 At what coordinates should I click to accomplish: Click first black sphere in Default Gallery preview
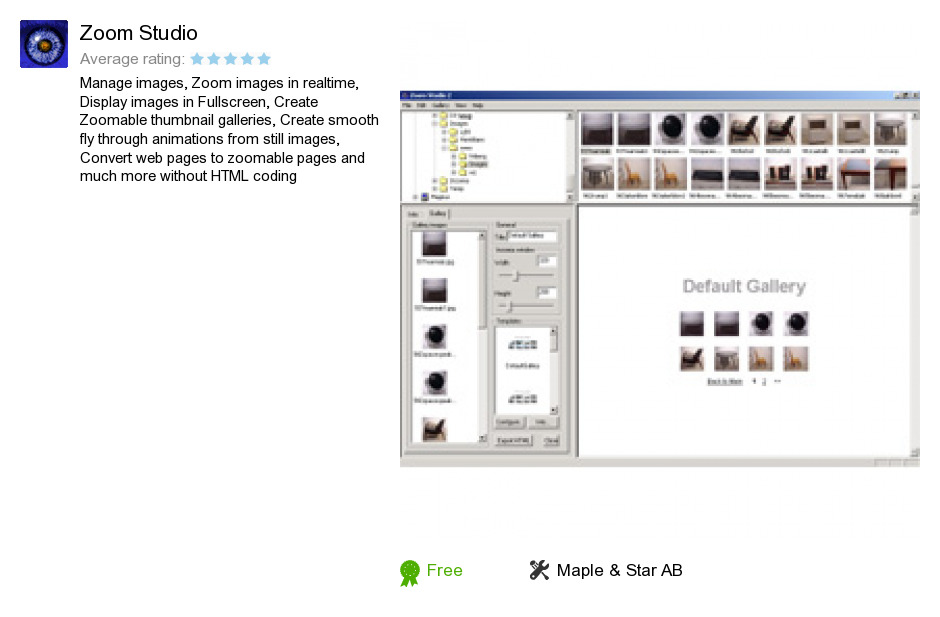[x=761, y=323]
